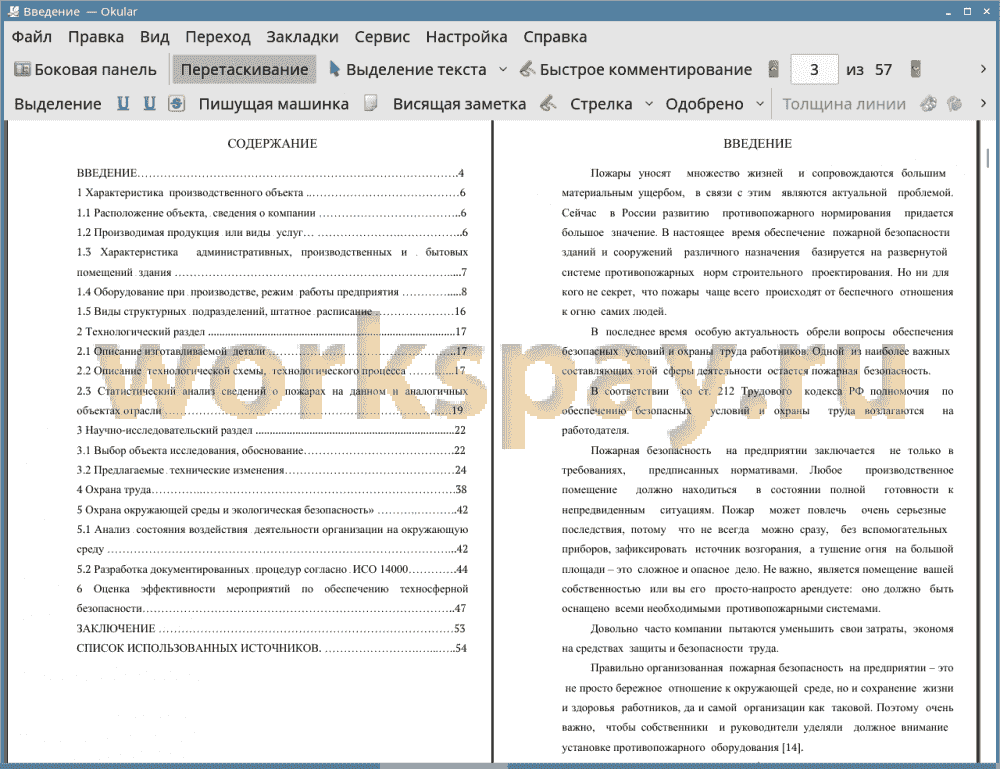Click the first color palette icon
1000x769 pixels.
click(x=929, y=103)
